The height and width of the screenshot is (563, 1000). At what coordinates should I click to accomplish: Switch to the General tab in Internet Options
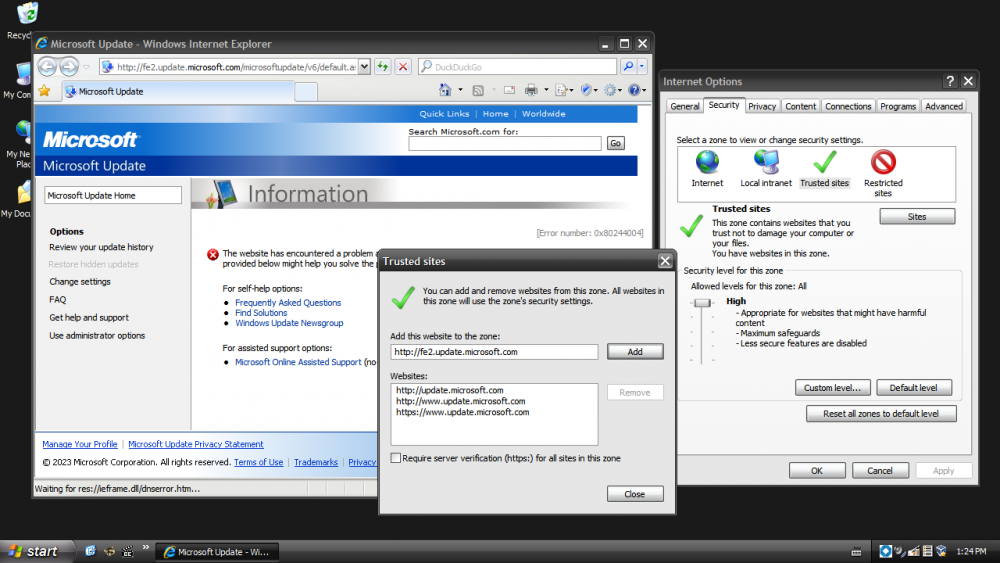pos(685,106)
